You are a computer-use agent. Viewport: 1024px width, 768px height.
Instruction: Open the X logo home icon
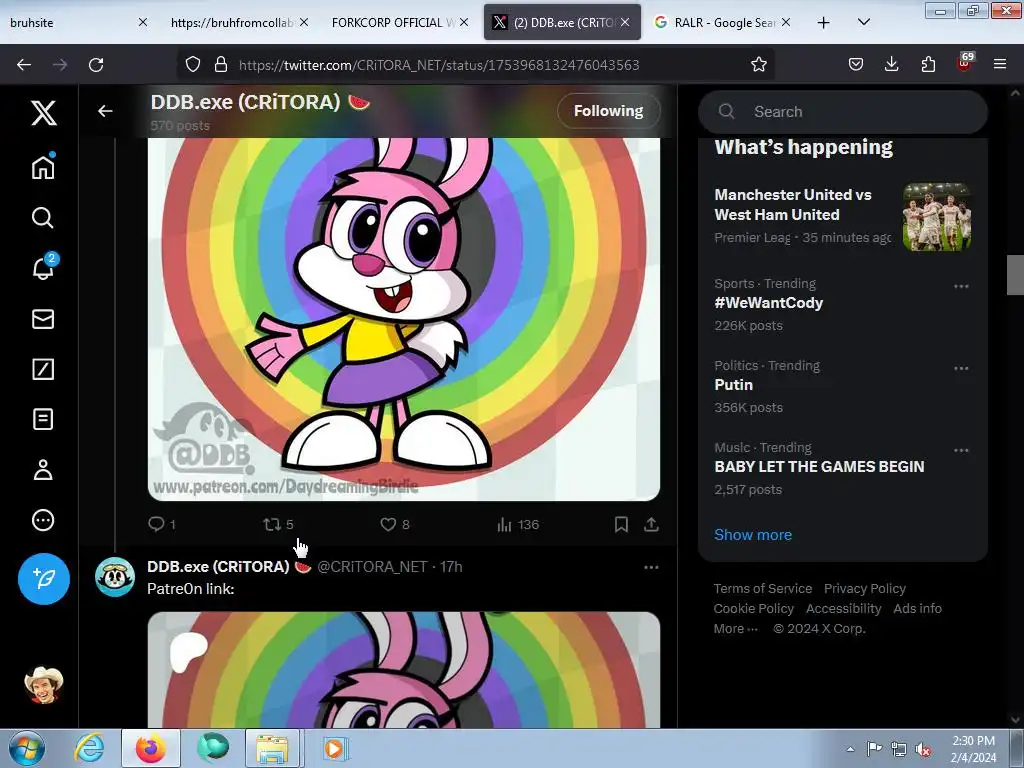pos(44,113)
